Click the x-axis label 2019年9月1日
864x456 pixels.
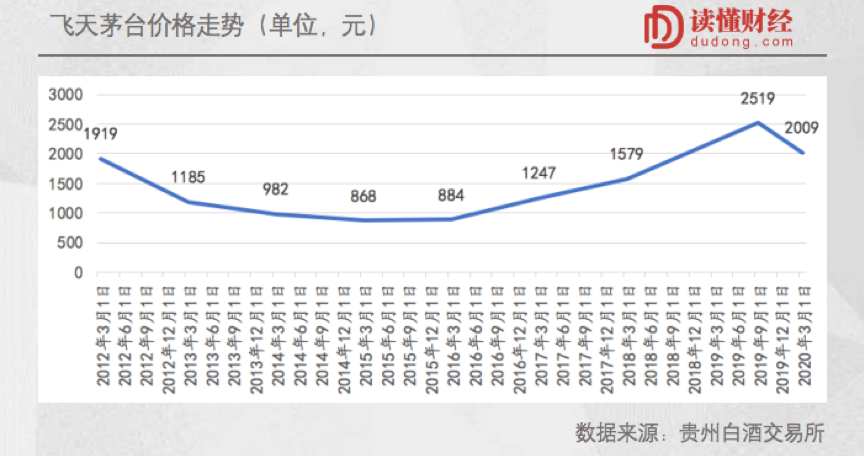(x=761, y=335)
